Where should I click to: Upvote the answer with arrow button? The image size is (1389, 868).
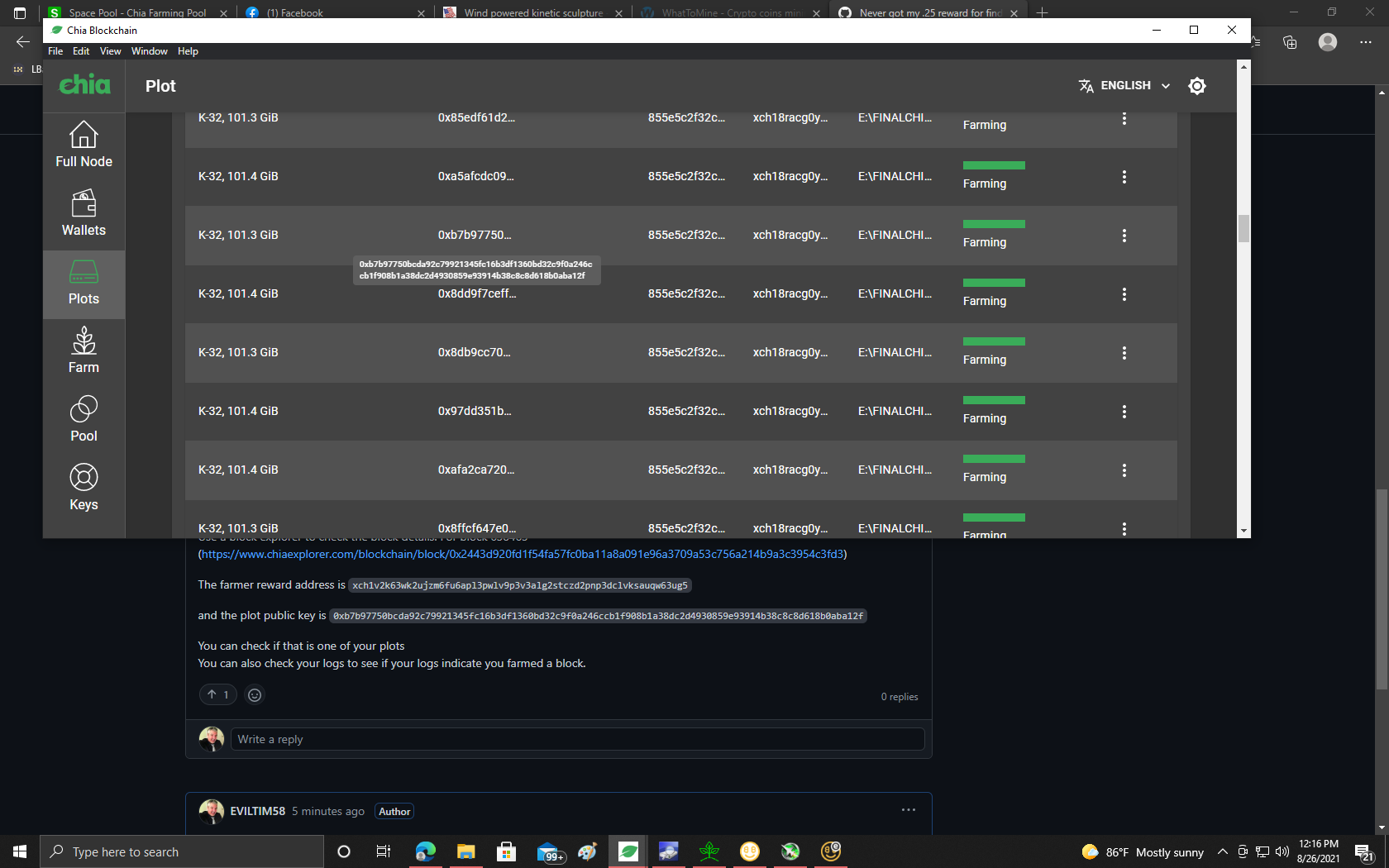218,695
